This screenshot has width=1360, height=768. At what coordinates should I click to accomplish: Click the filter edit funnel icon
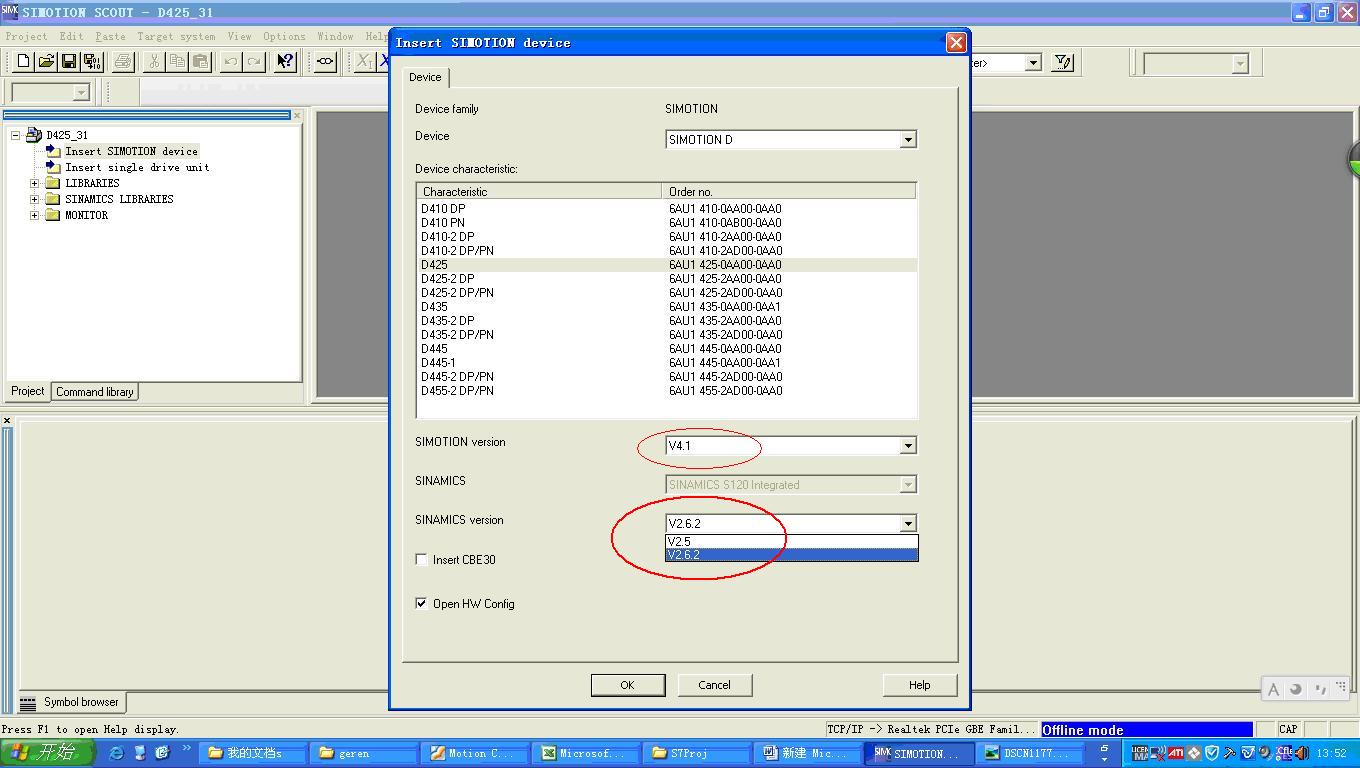pyautogui.click(x=1063, y=62)
